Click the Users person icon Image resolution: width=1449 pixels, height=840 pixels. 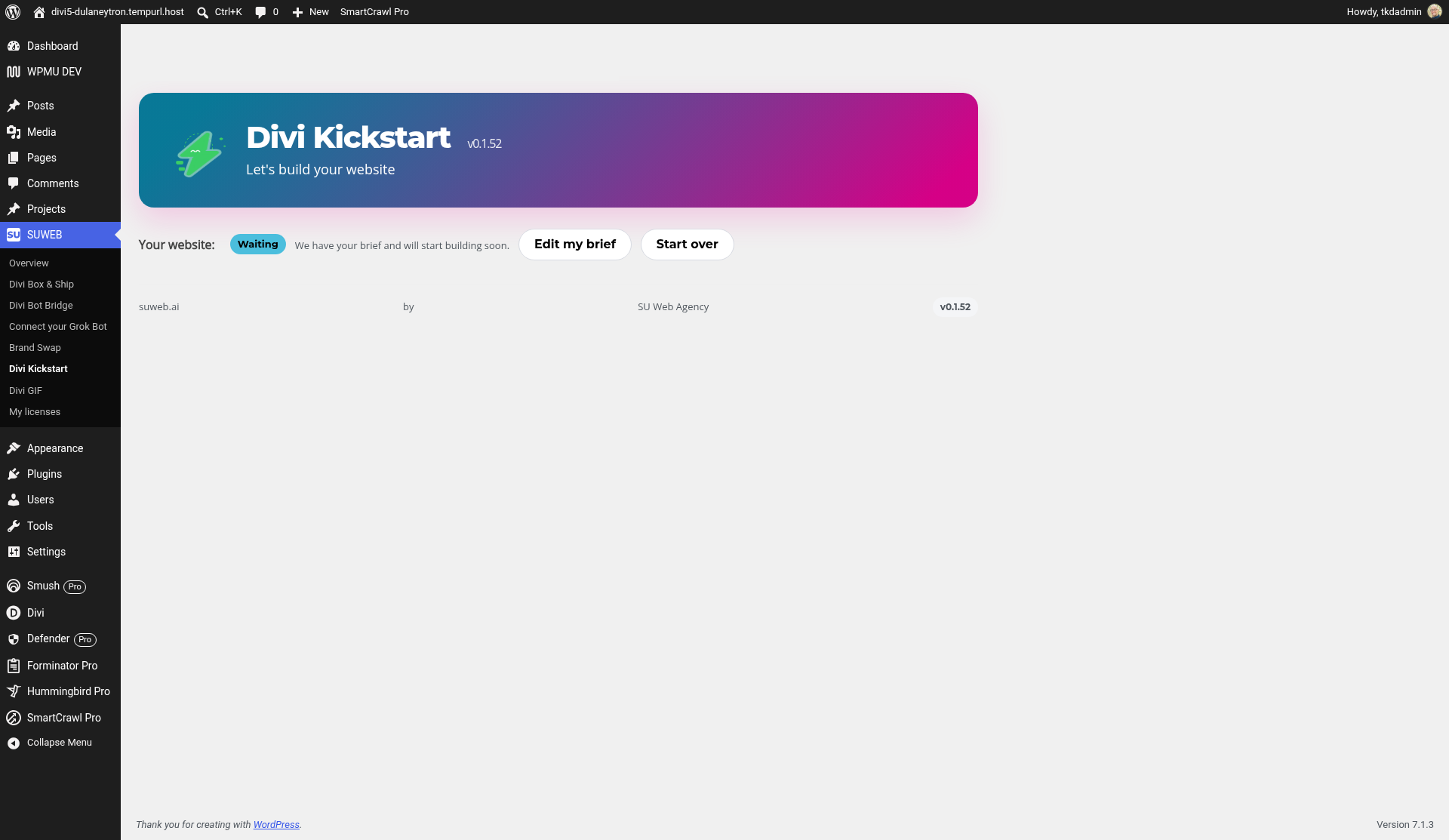[14, 500]
